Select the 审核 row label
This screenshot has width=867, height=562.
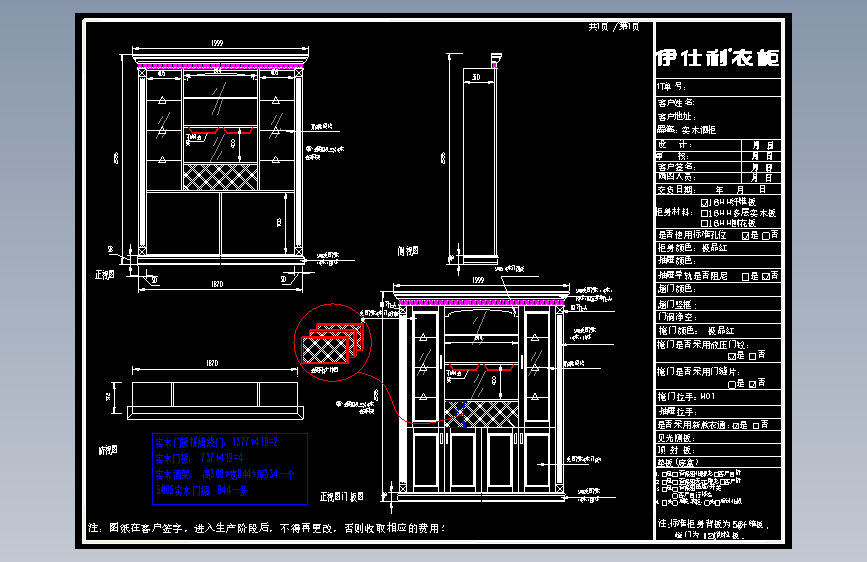(x=672, y=156)
